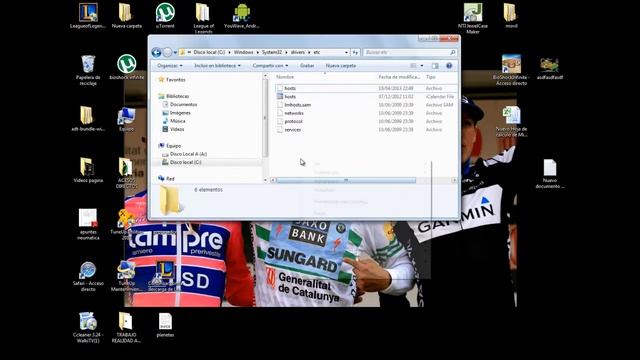Screen dimensions: 640x360
Task: Expand the address bar history dropdown
Action: point(346,52)
